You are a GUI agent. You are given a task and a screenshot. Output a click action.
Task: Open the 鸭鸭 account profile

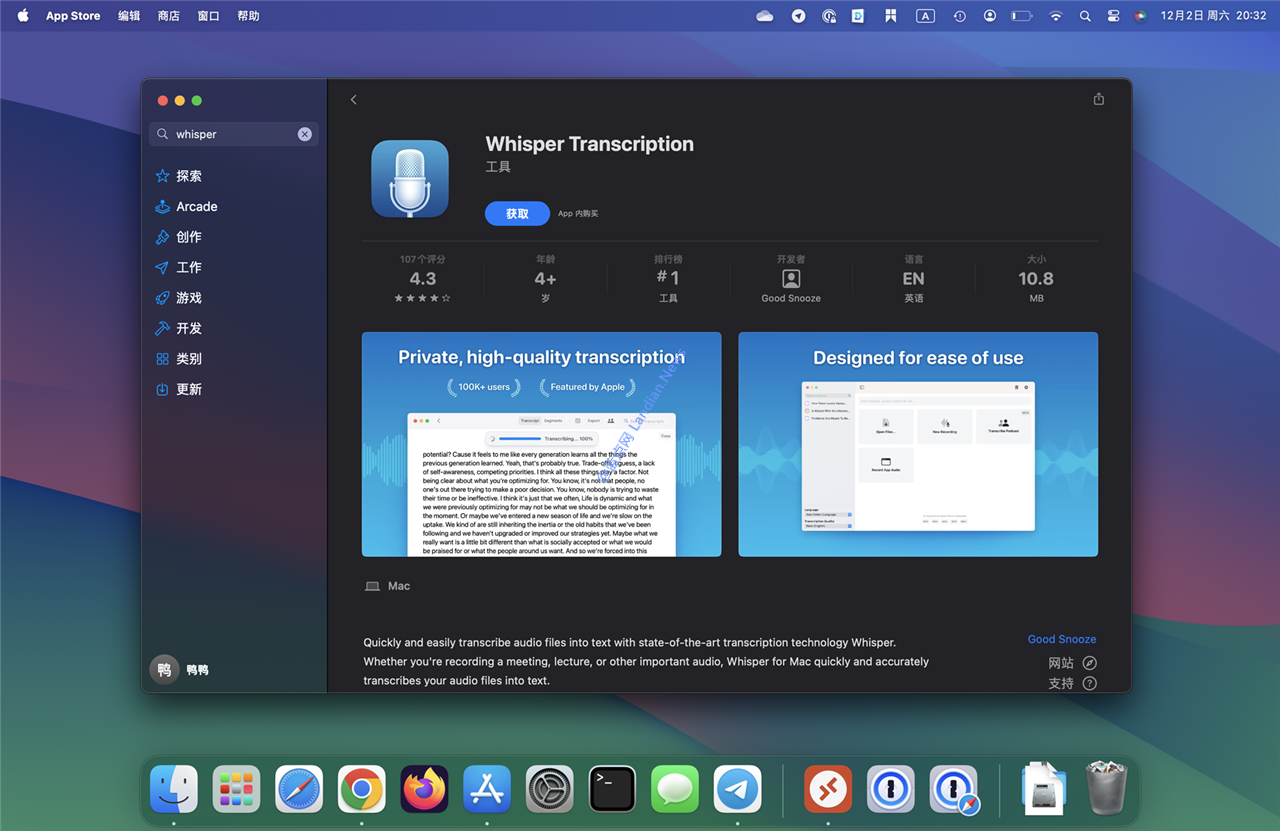coord(180,670)
